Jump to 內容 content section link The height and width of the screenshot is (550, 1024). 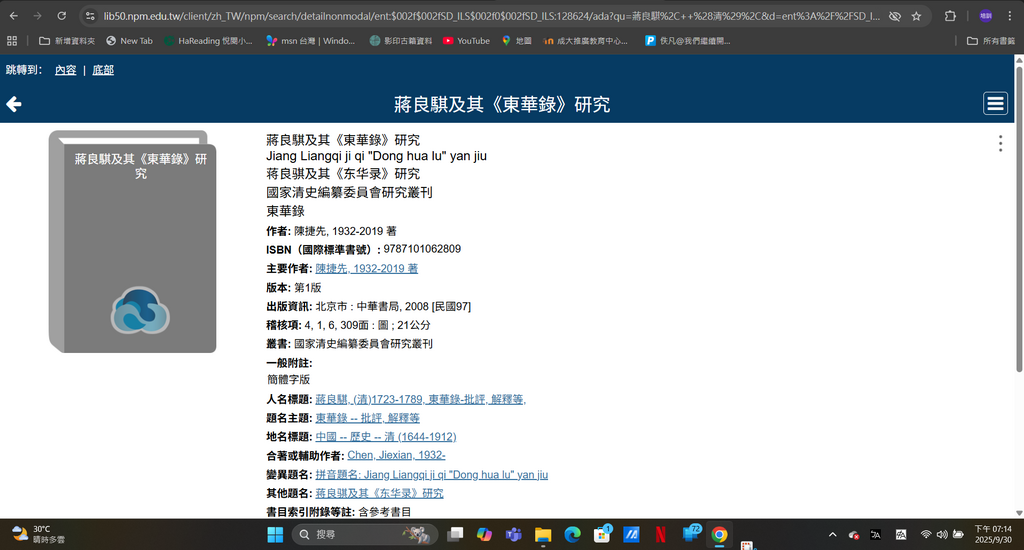coord(65,70)
